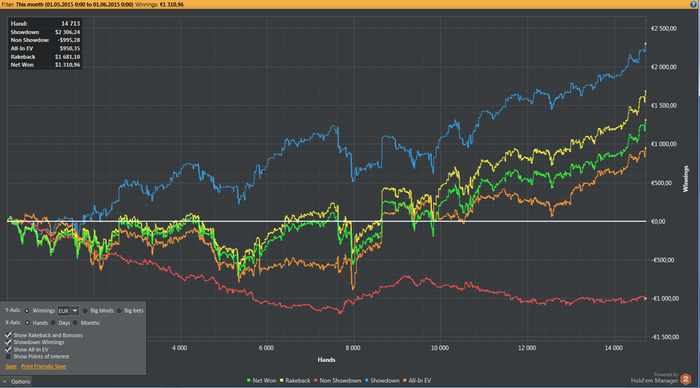Click the green Net Won legend swatch
Viewport: 700px width, 388px height.
pyautogui.click(x=249, y=381)
